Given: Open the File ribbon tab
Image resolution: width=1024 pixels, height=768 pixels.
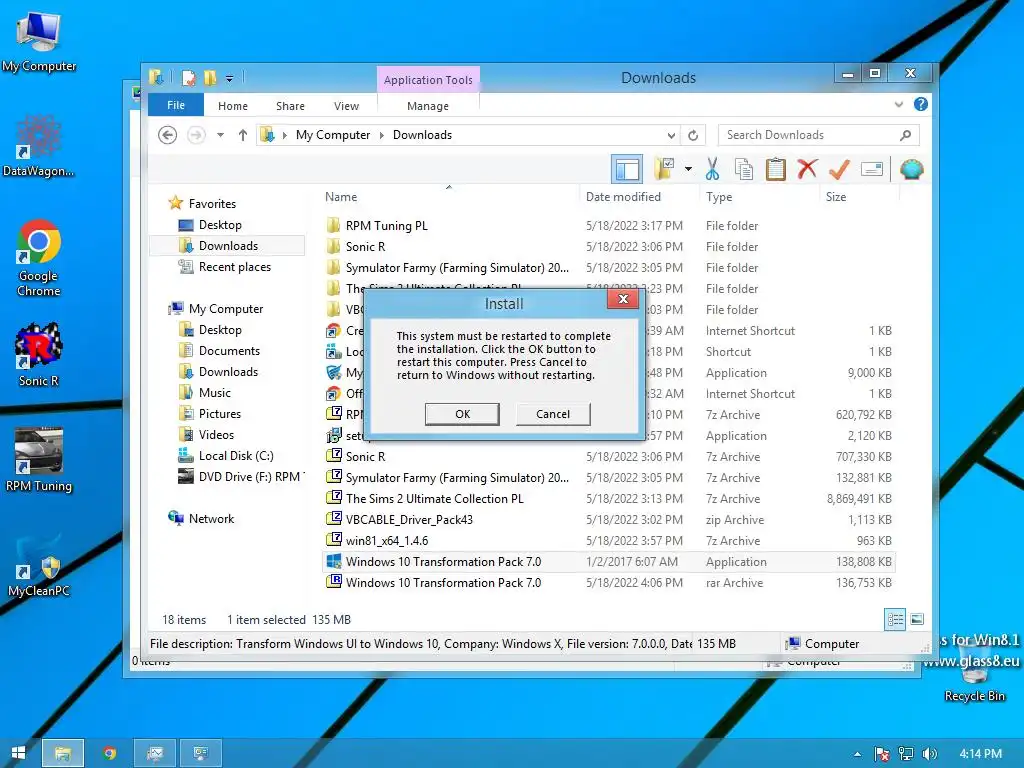Looking at the screenshot, I should [x=176, y=105].
